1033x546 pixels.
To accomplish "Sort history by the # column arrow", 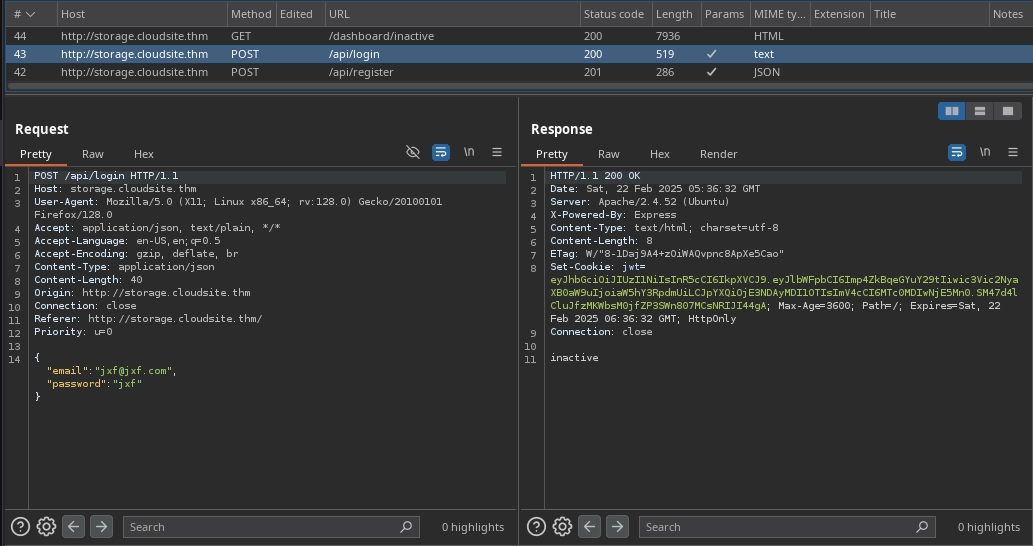I will pyautogui.click(x=30, y=14).
